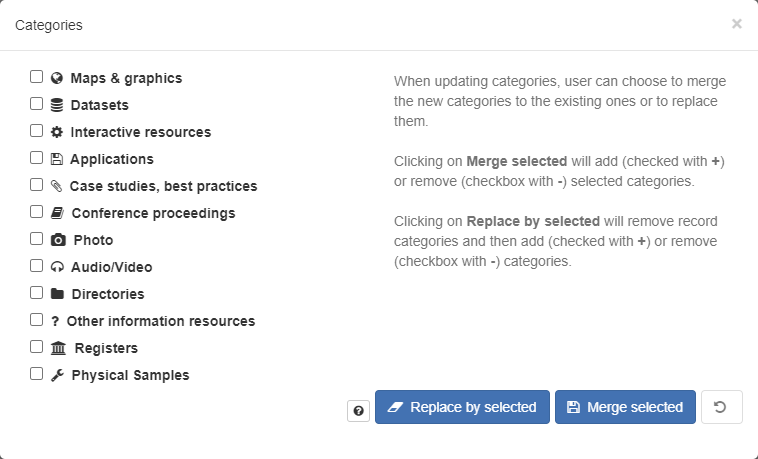Click the globe icon beside Maps & graphics
758x459 pixels.
(57, 78)
